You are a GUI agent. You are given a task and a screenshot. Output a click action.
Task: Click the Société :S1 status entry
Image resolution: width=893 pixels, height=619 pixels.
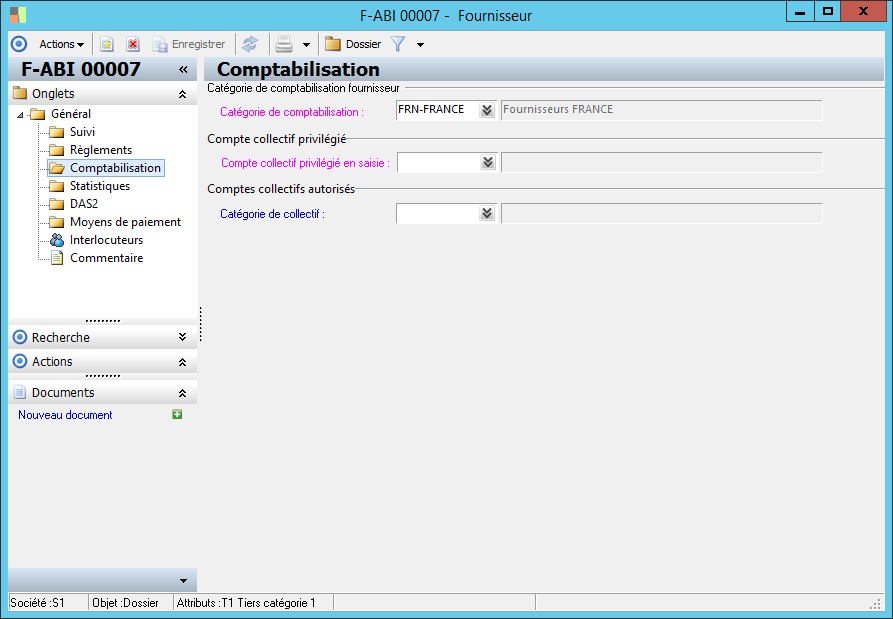[x=38, y=602]
